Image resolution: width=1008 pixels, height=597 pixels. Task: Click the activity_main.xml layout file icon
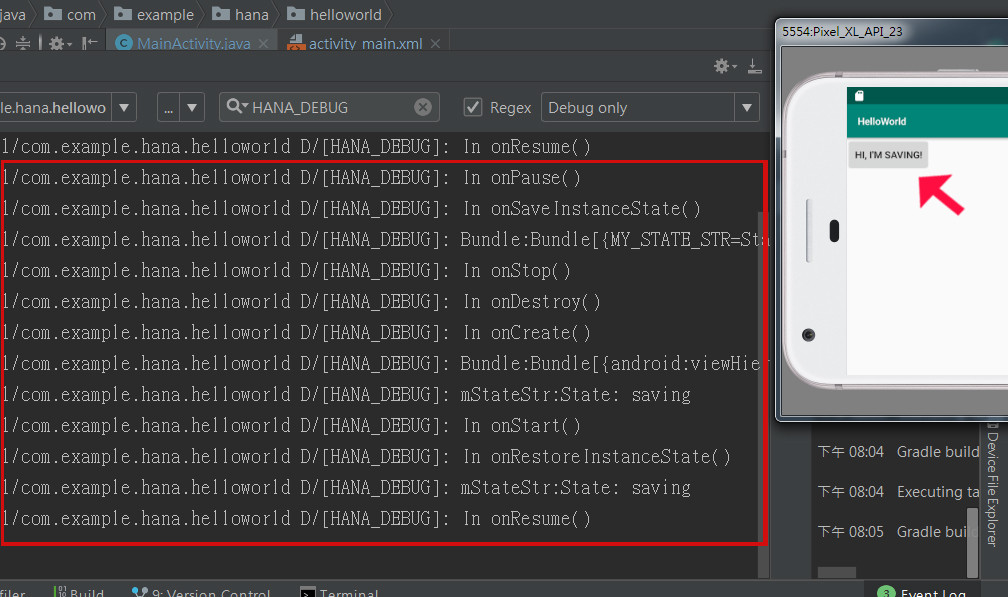[296, 43]
